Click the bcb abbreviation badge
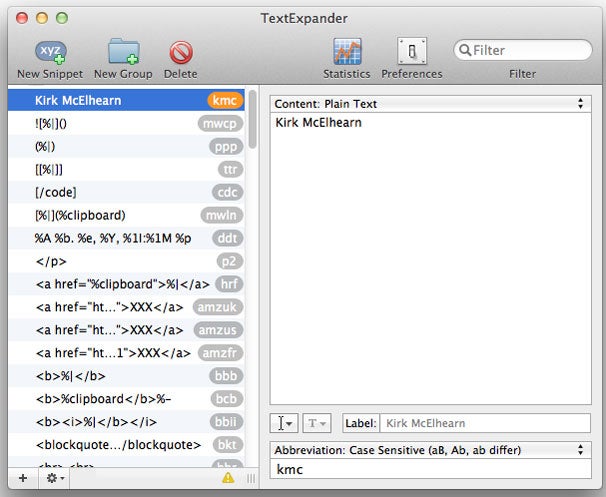Screen dimensions: 606x497 tap(227, 399)
